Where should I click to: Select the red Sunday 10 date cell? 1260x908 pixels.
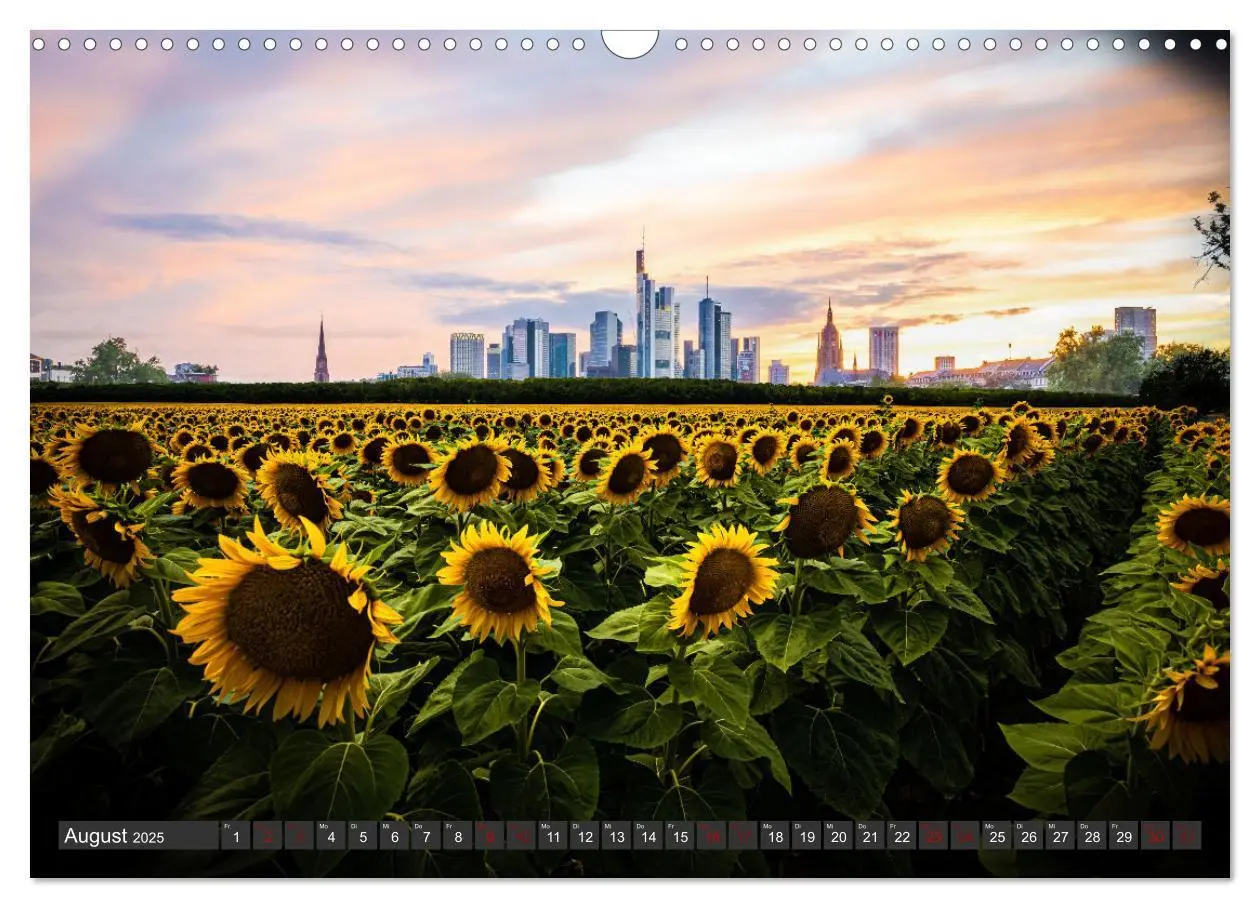tap(521, 836)
